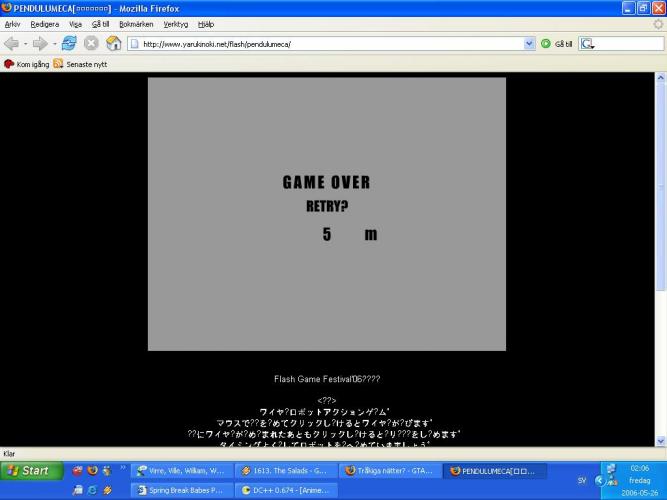Open the Bokmärken menu
This screenshot has height=500, width=667.
point(135,24)
